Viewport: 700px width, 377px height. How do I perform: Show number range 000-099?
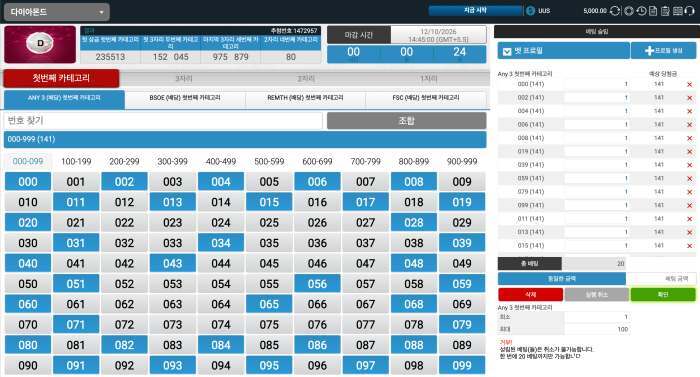pos(28,161)
